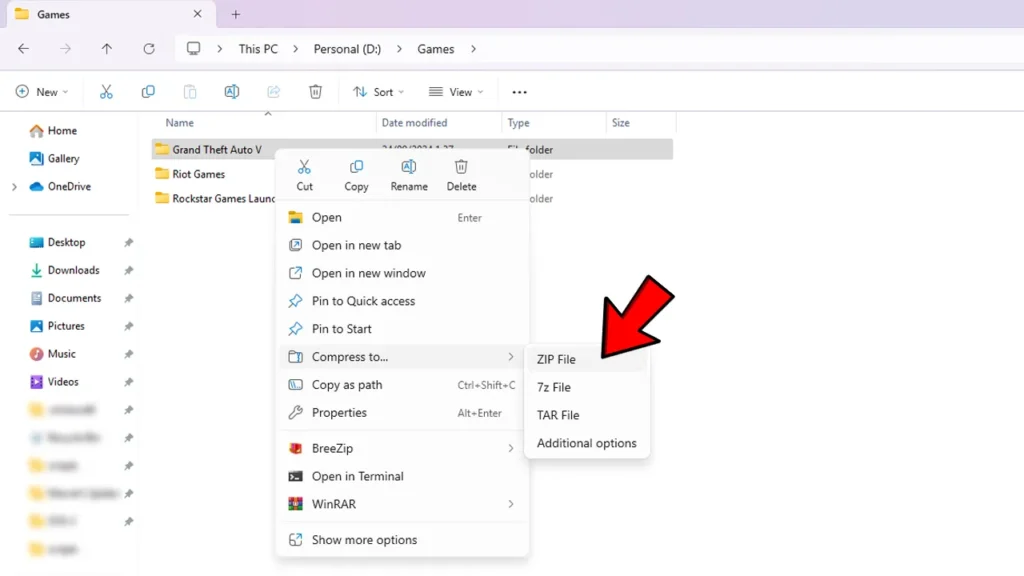Image resolution: width=1024 pixels, height=576 pixels.
Task: Navigate up one level with the up arrow
Action: [x=107, y=48]
